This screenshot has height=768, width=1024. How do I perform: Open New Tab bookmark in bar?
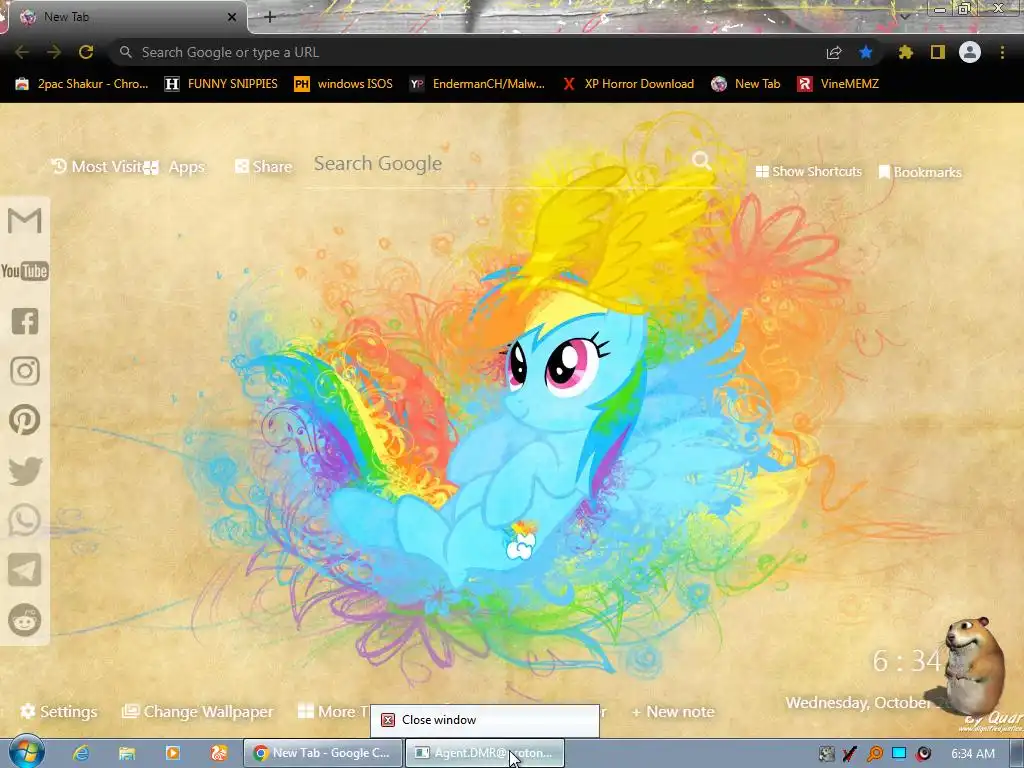pos(746,84)
